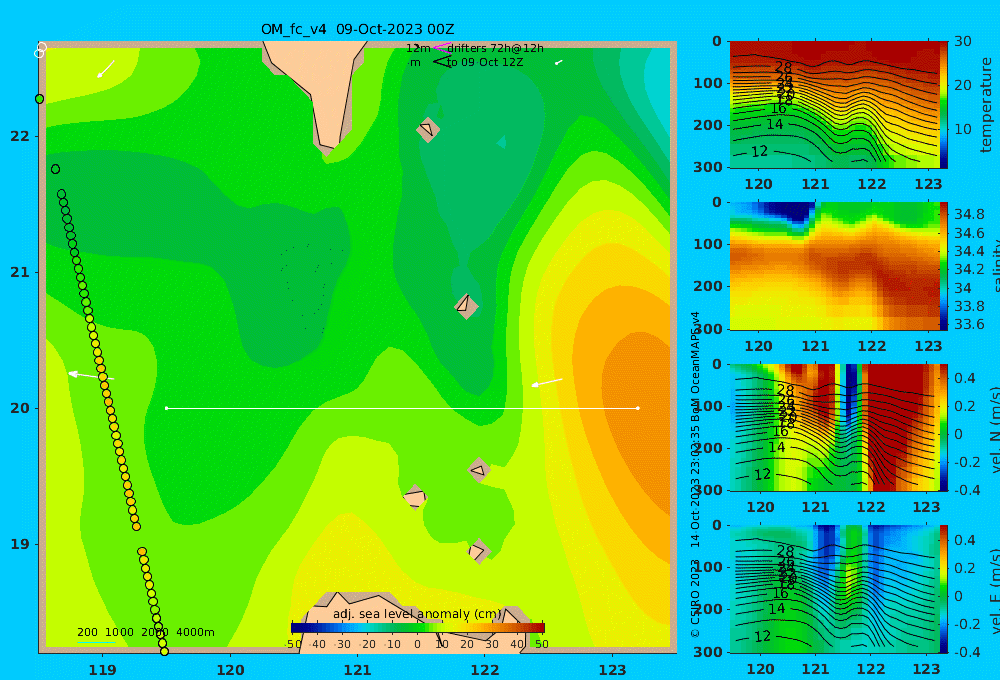Click the 'adj. sea level anomaly (cm)' label
The image size is (1000, 680).
pyautogui.click(x=417, y=614)
